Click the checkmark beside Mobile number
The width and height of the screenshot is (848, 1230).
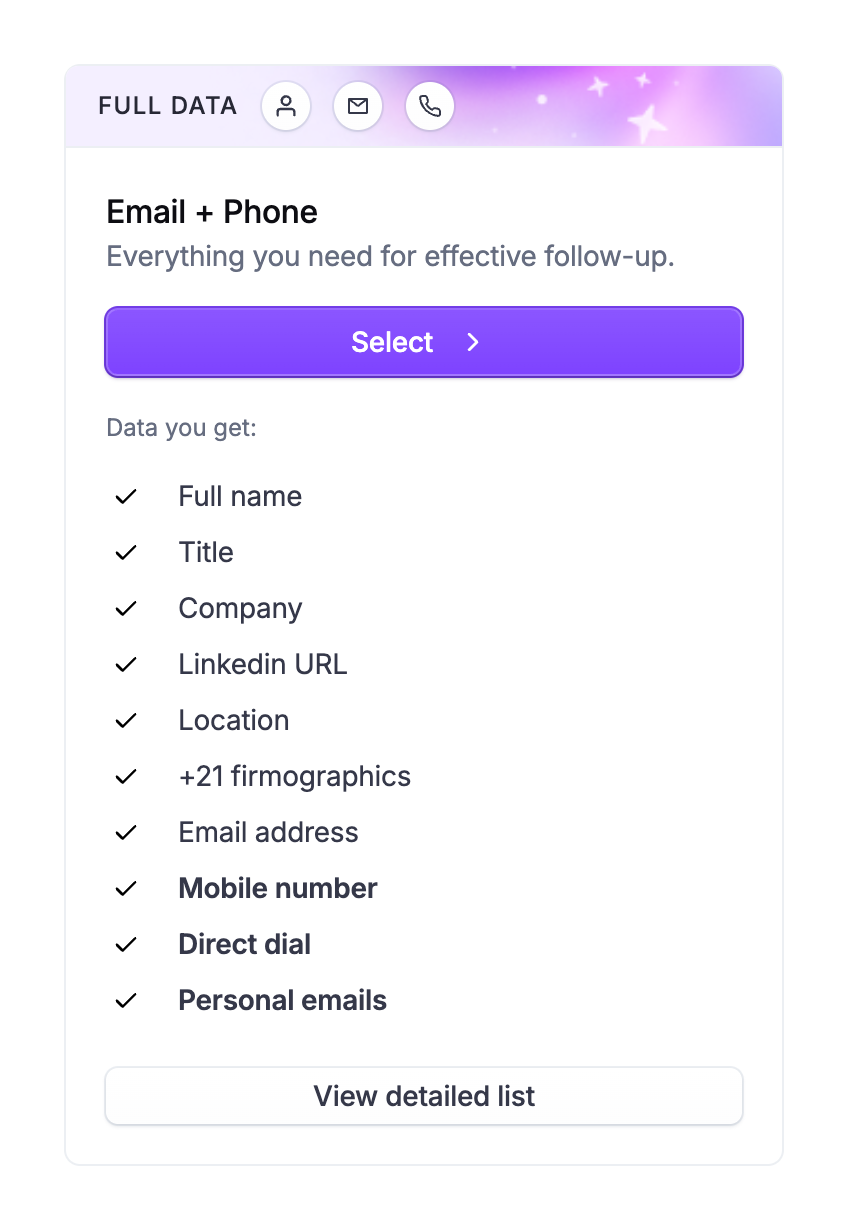[126, 889]
